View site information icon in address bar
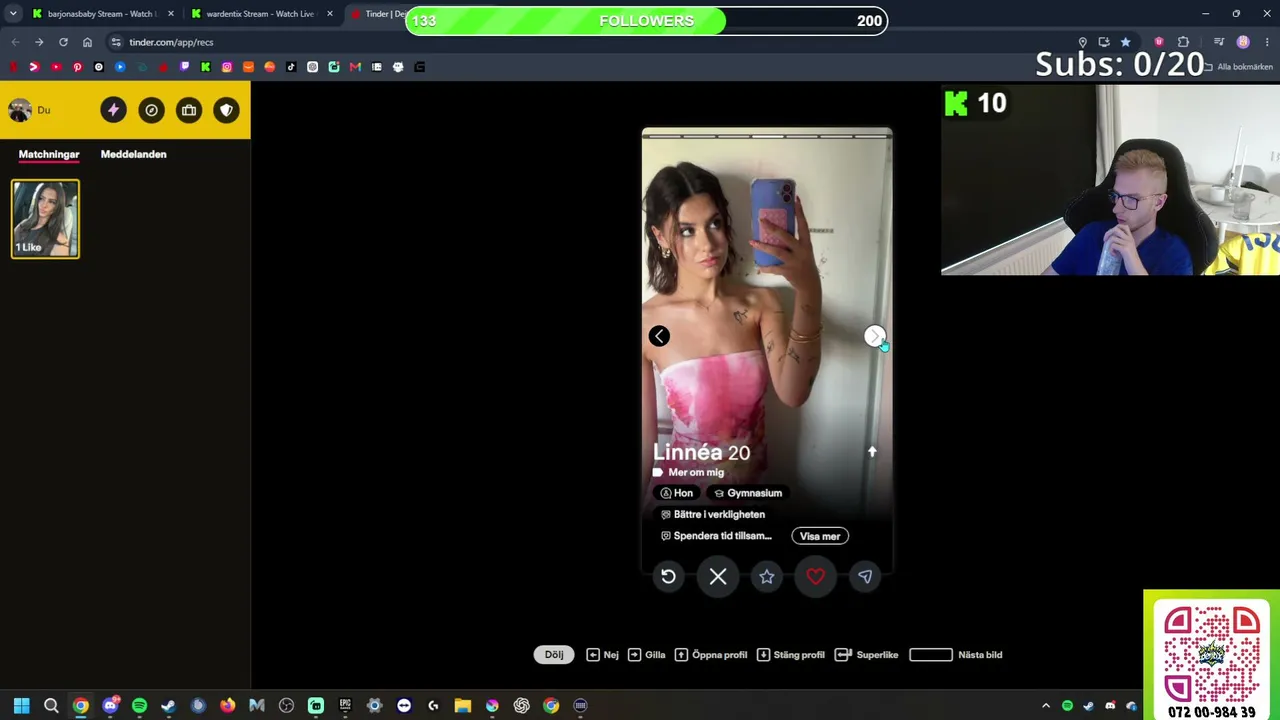This screenshot has height=720, width=1280. click(x=116, y=42)
